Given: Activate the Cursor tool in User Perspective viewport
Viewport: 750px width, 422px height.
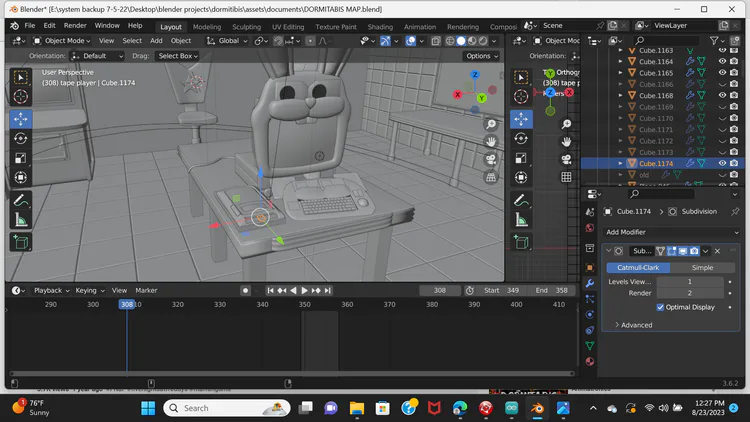Looking at the screenshot, I should (x=21, y=97).
